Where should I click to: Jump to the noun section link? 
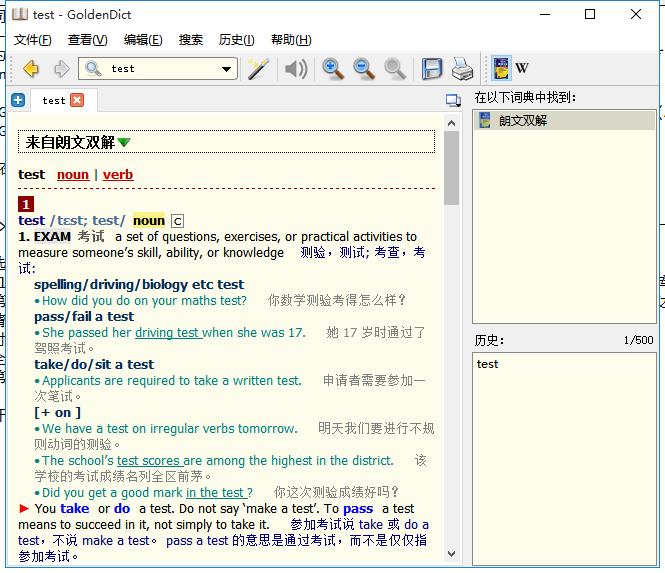(73, 175)
